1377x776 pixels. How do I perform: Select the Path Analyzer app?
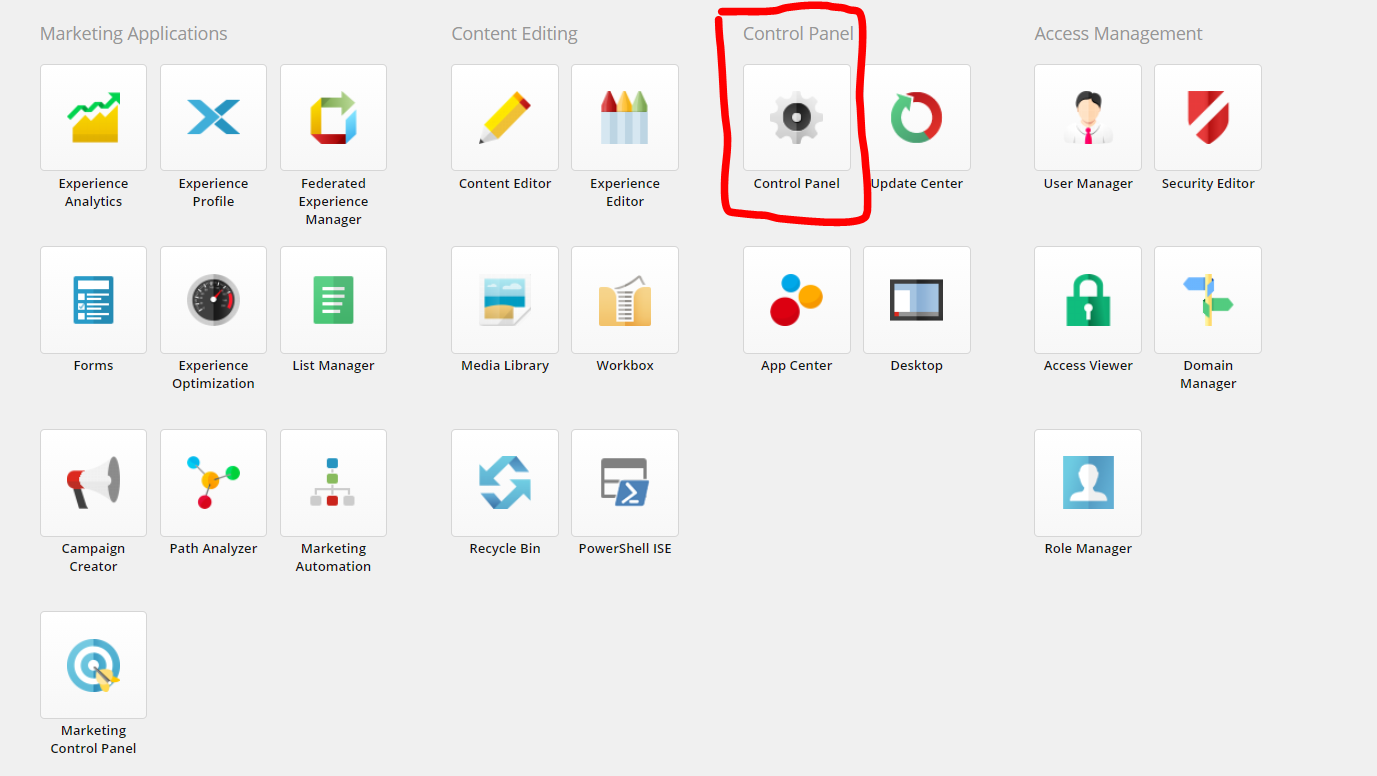[x=213, y=483]
